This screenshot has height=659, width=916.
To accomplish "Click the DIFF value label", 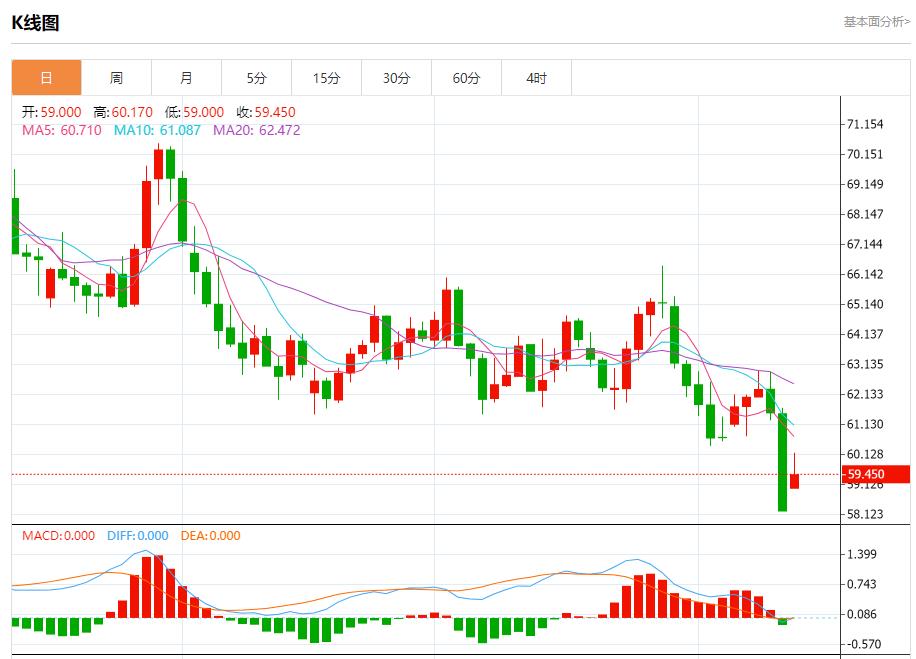I will coord(137,536).
